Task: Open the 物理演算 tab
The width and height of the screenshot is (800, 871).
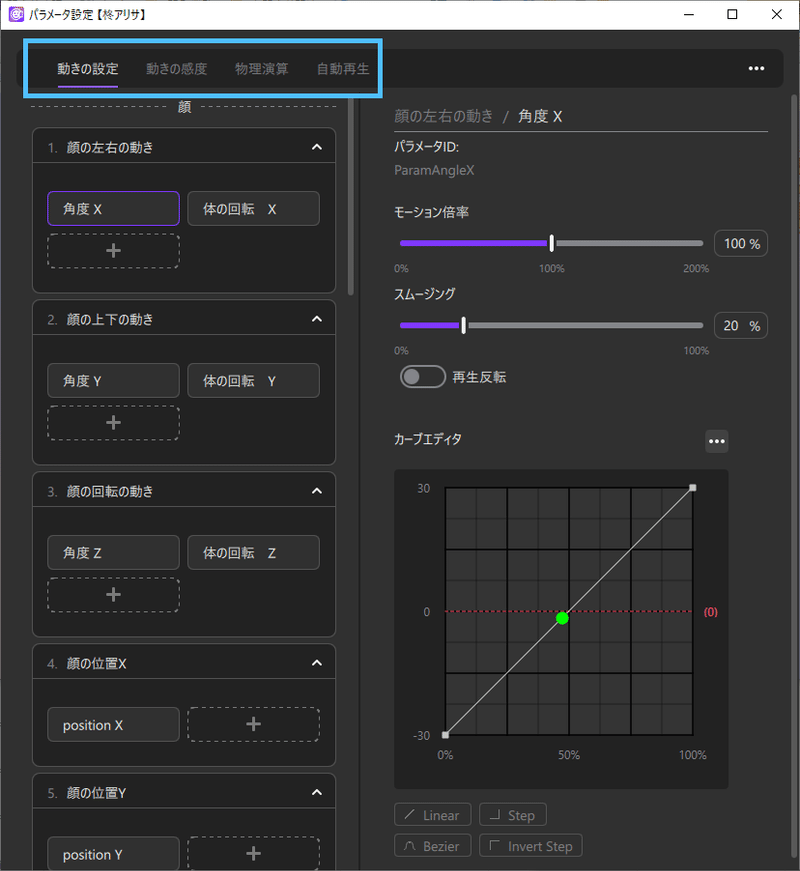Action: point(261,69)
